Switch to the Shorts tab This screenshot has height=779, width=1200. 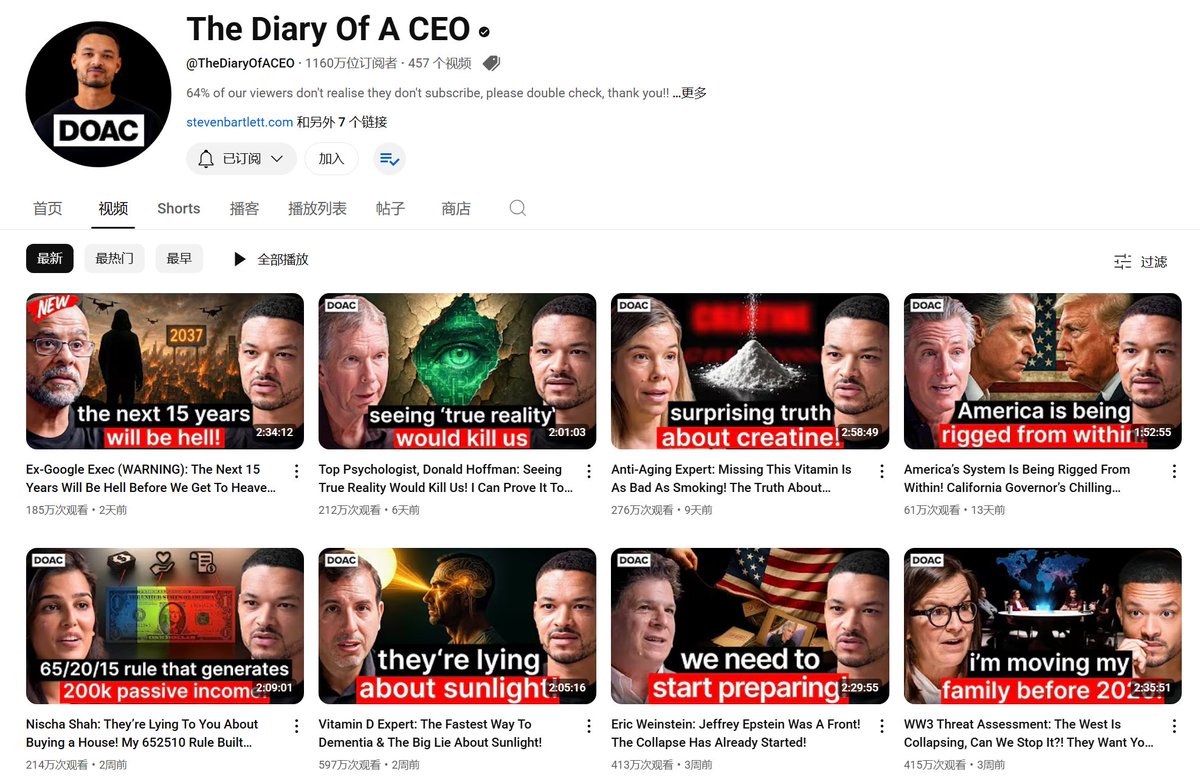(x=179, y=208)
